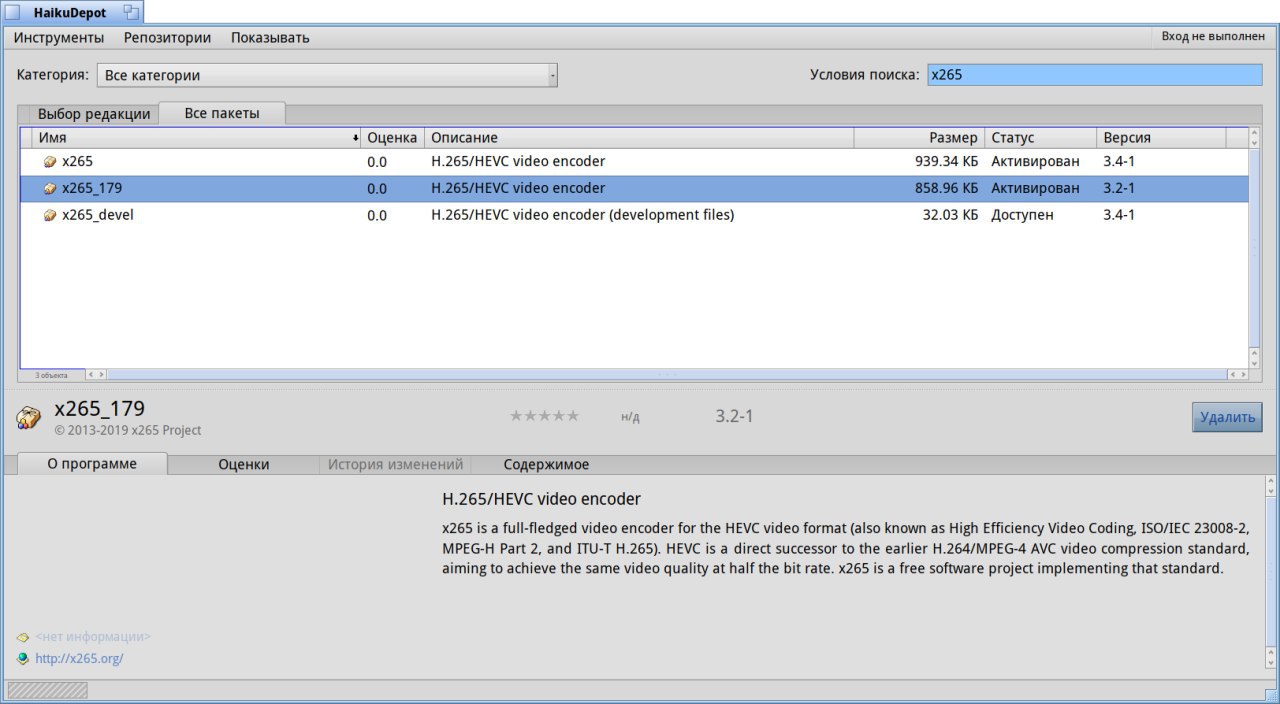Click the progress bar at window bottom
1280x704 pixels.
click(48, 690)
